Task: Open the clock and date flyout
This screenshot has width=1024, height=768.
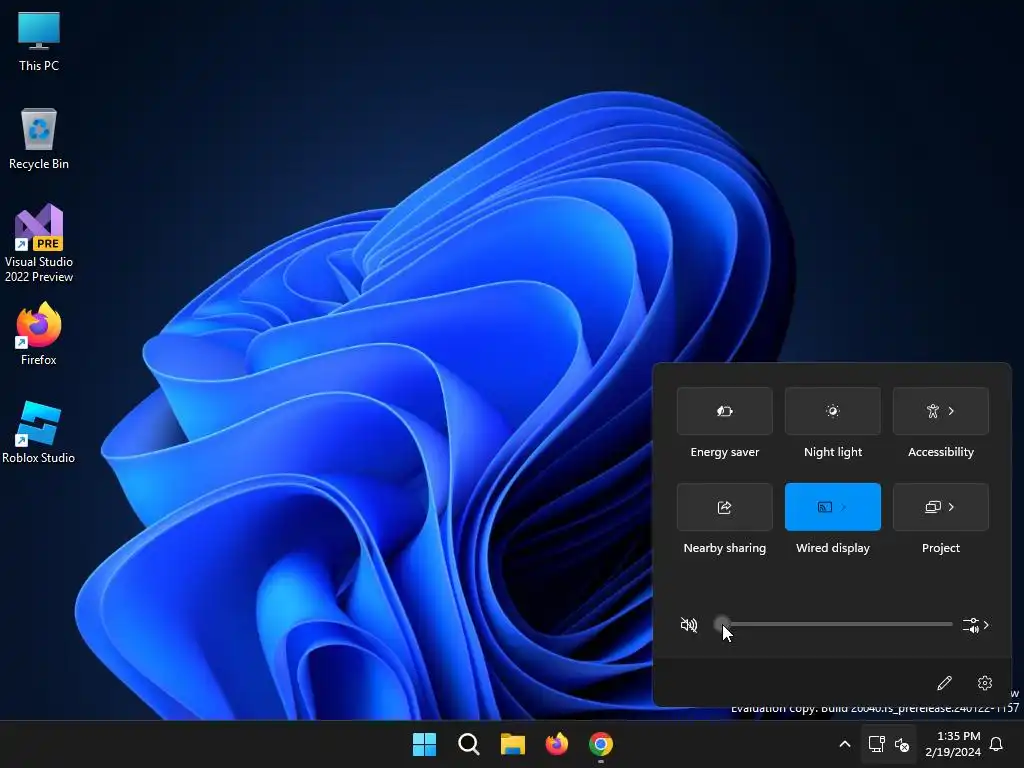Action: click(953, 744)
